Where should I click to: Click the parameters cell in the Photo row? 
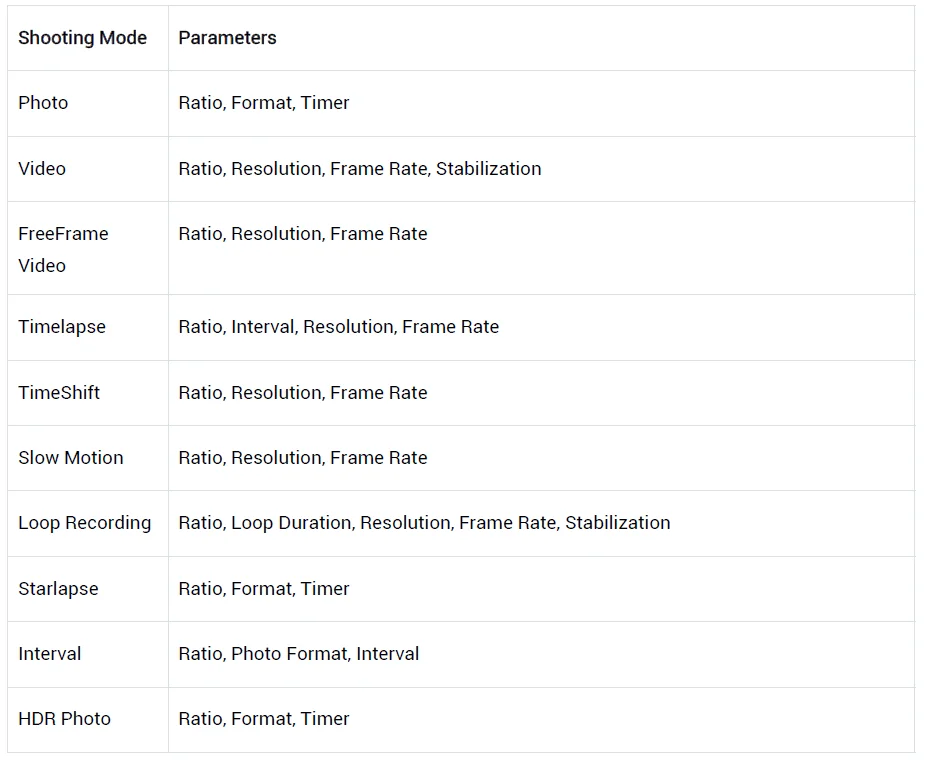coord(264,103)
